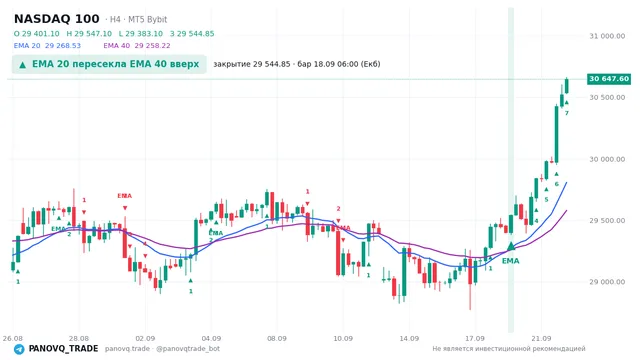Click the current price tag 30 647.60

[x=609, y=79]
